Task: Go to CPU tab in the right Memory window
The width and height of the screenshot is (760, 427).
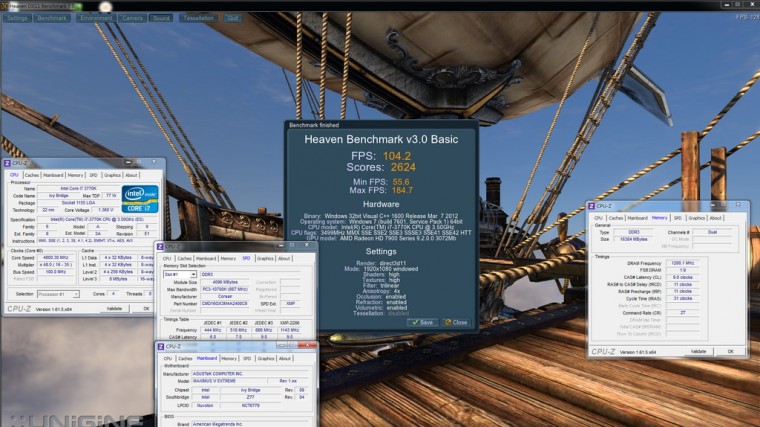Action: [599, 218]
